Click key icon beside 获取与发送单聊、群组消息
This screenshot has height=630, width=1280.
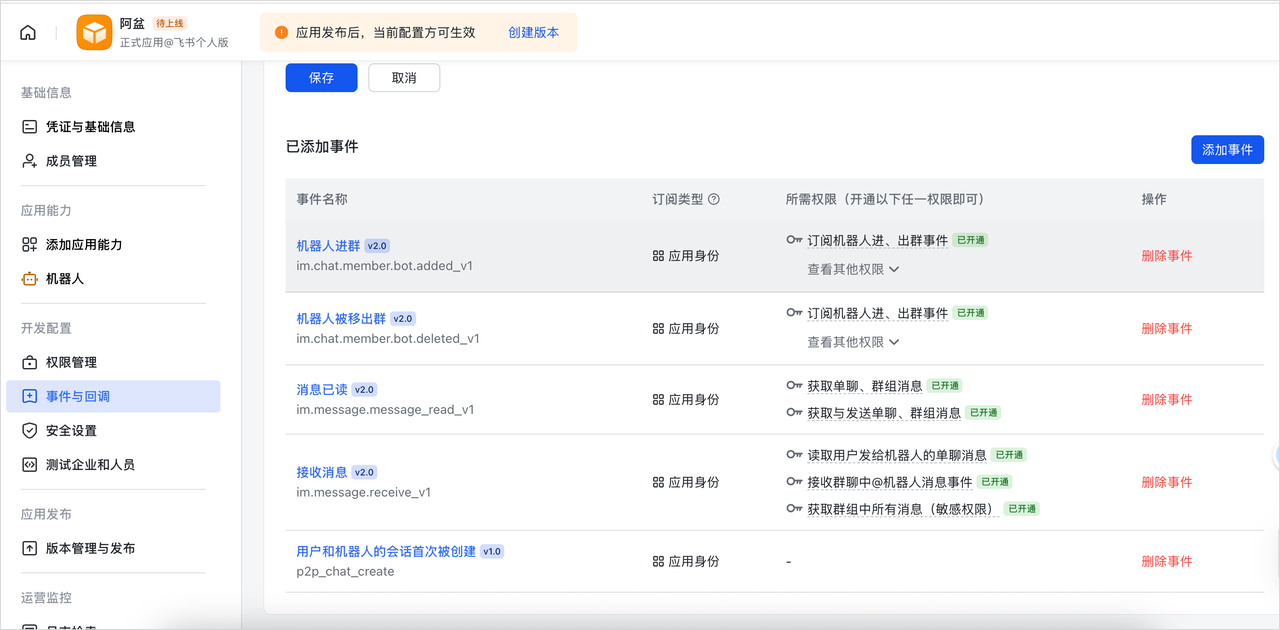795,413
